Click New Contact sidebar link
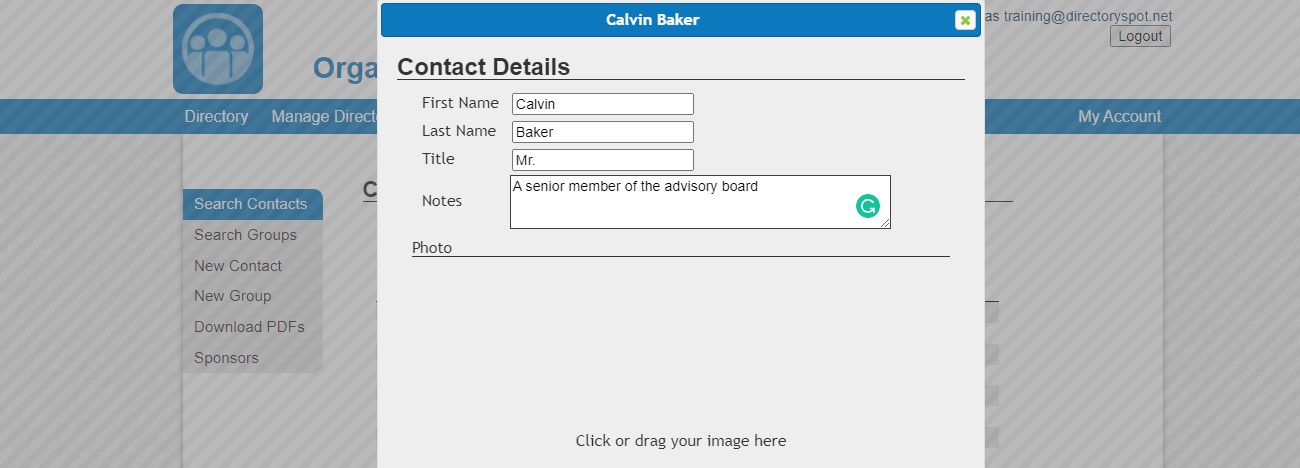The height and width of the screenshot is (468, 1300). [x=238, y=266]
